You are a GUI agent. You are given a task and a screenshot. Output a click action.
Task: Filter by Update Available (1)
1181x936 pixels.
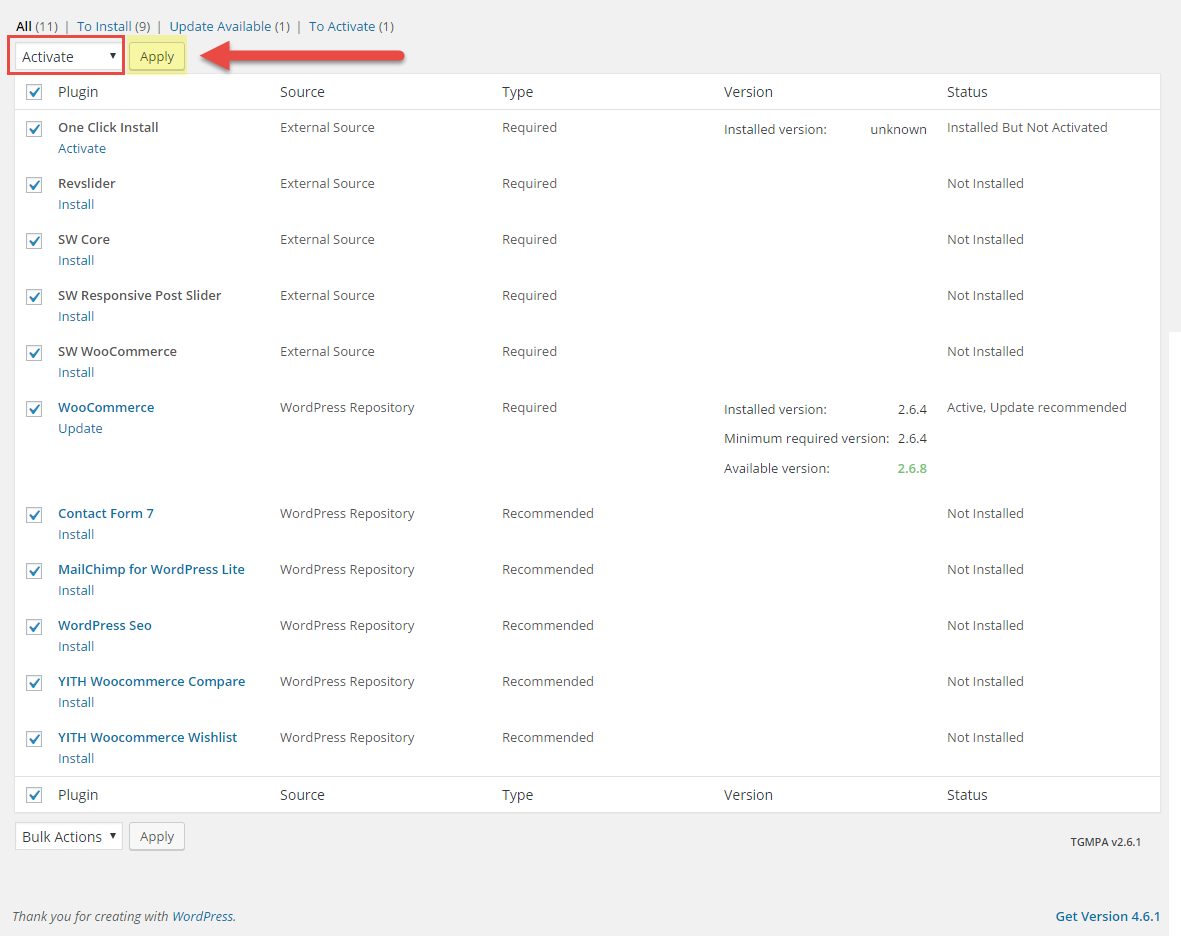tap(230, 26)
